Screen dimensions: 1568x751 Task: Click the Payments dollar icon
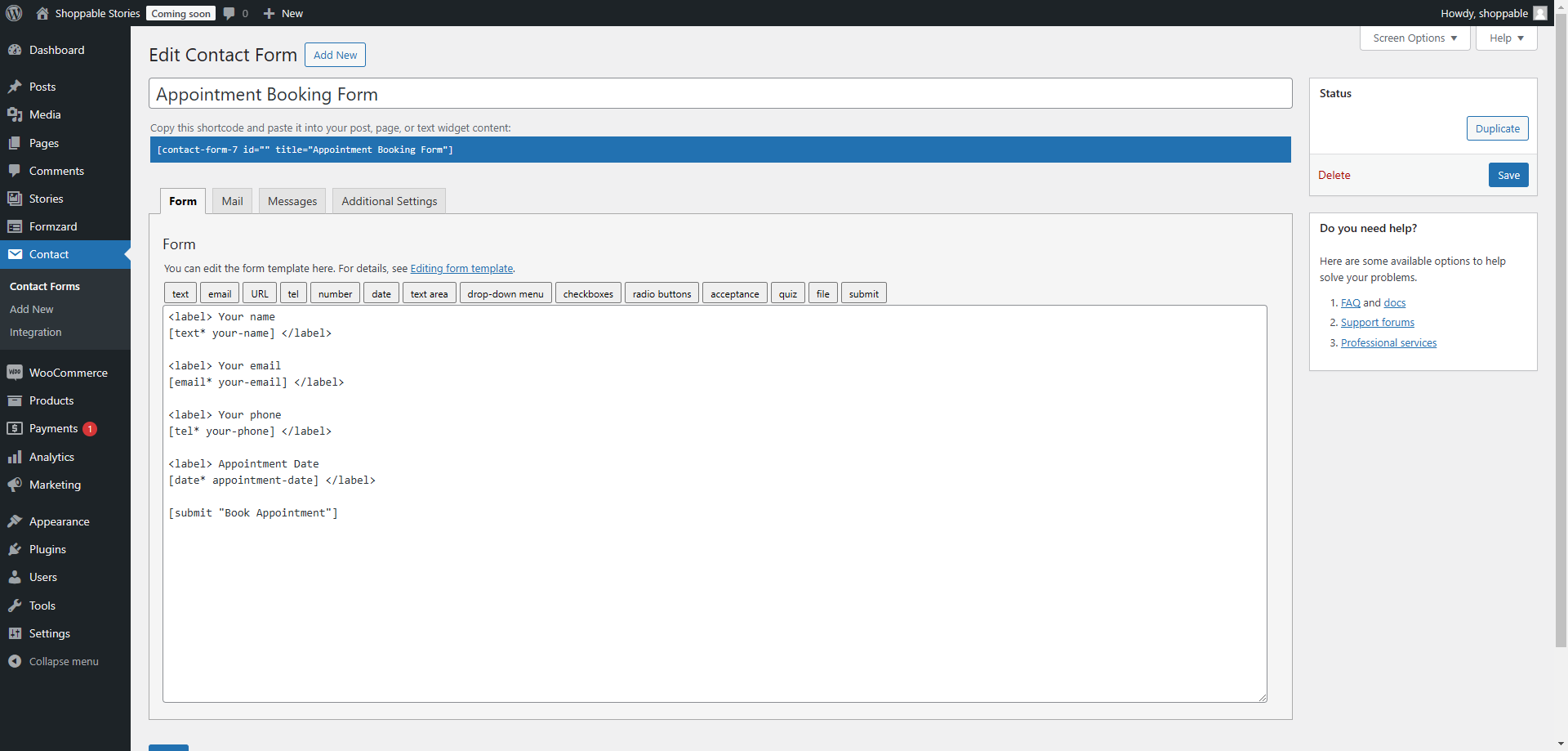point(15,428)
